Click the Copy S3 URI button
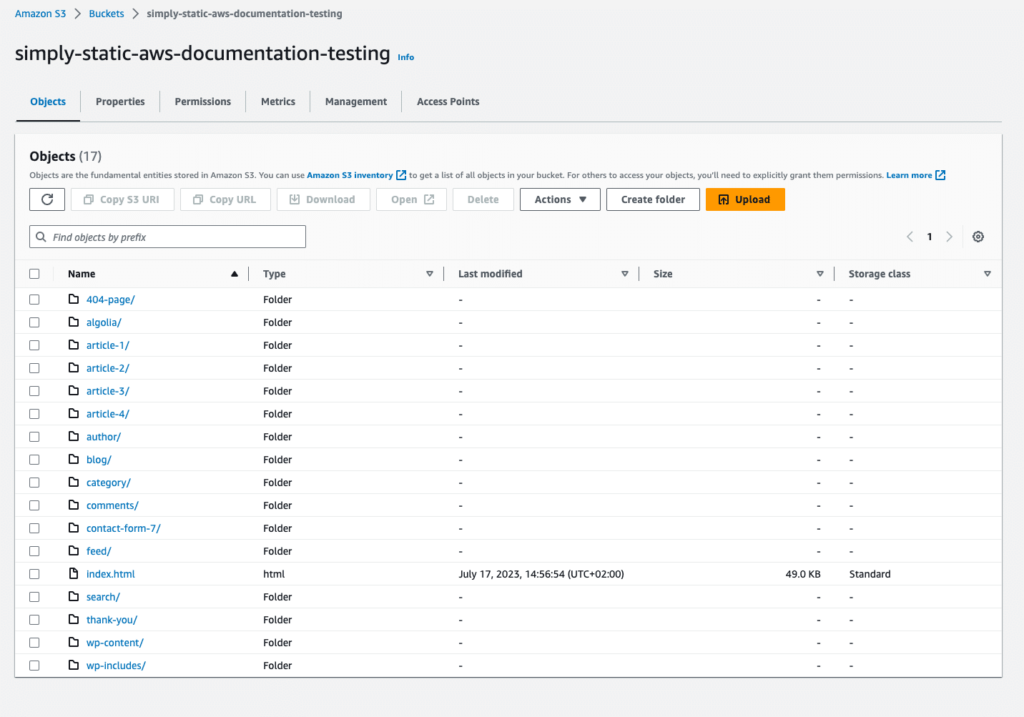Viewport: 1024px width, 717px height. (122, 199)
